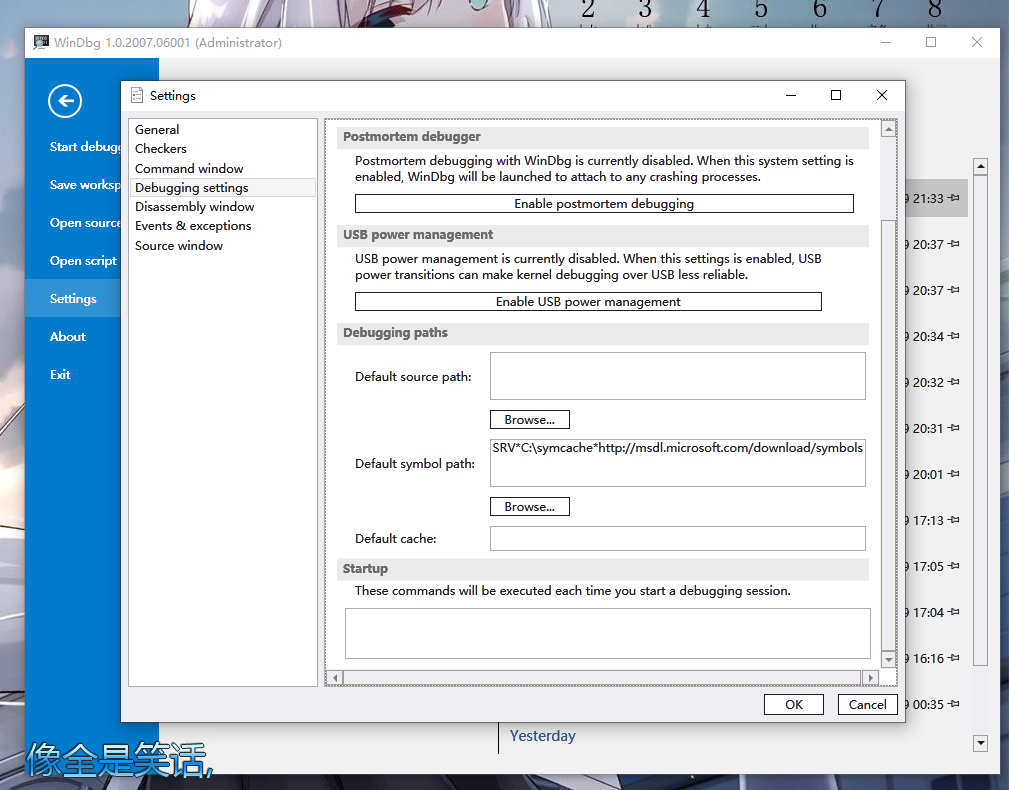Viewport: 1009px width, 790px height.
Task: Select Debugging settings category
Action: (222, 188)
